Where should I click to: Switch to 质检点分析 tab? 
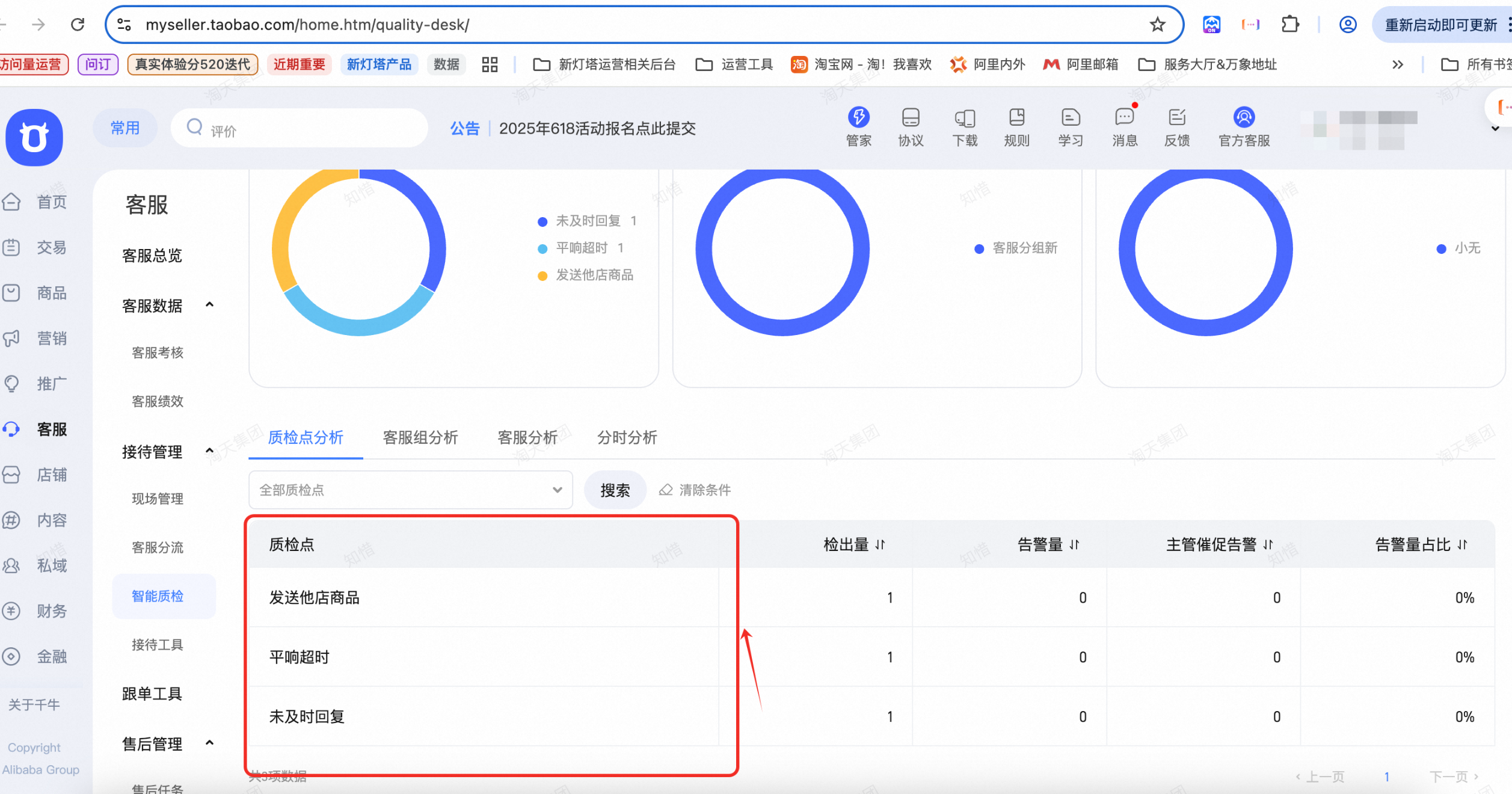pos(306,437)
